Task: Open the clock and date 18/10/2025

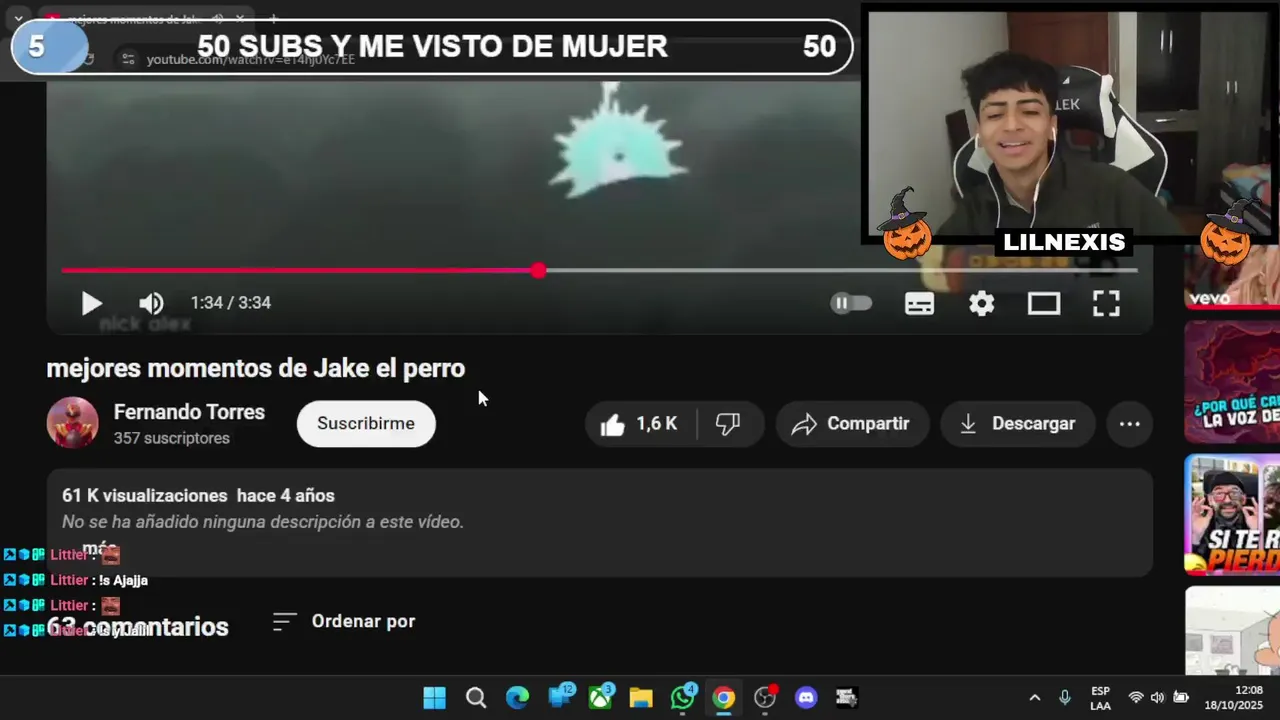Action: pos(1233,698)
